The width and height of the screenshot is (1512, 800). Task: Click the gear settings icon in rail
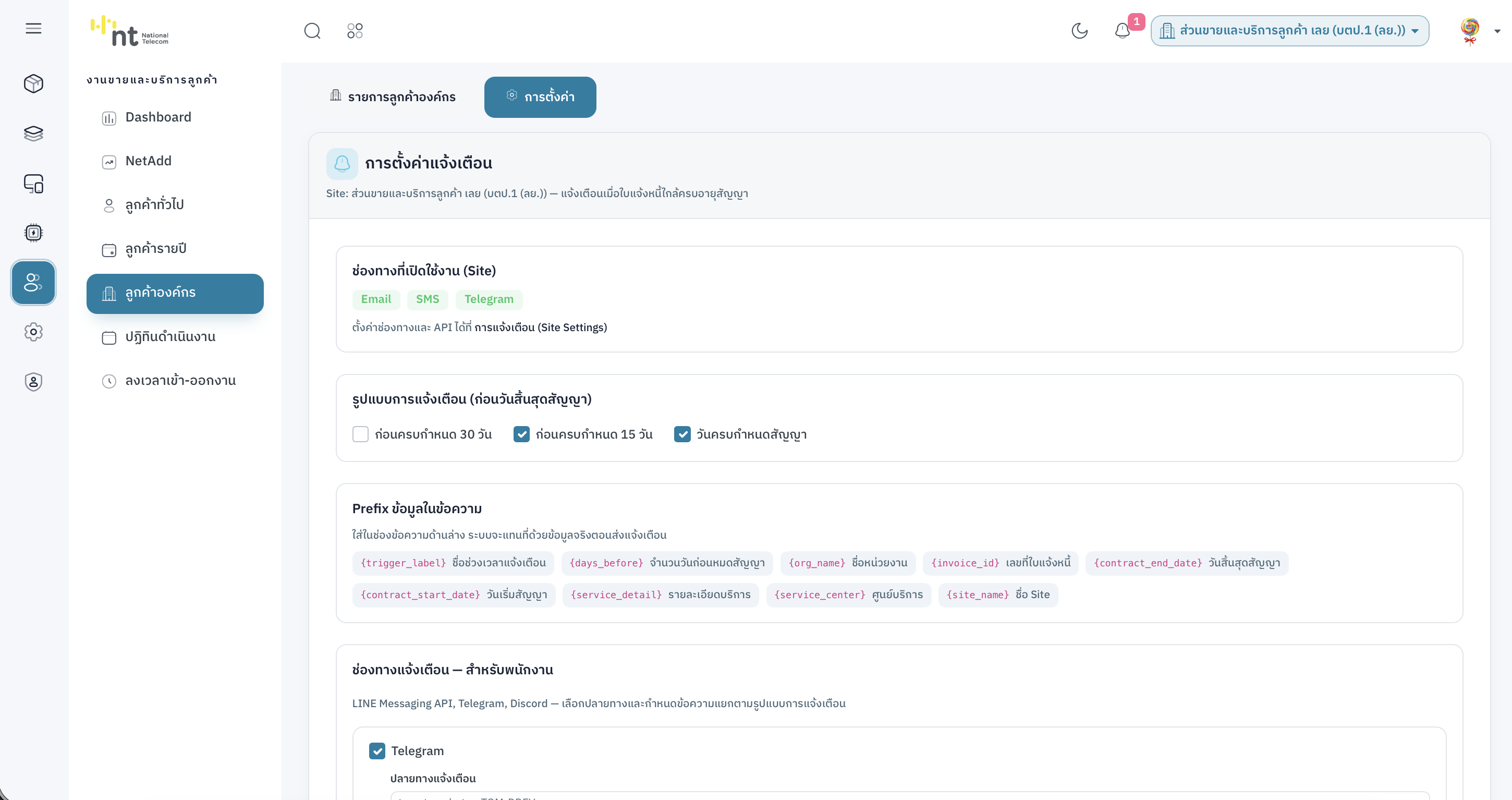click(x=33, y=332)
